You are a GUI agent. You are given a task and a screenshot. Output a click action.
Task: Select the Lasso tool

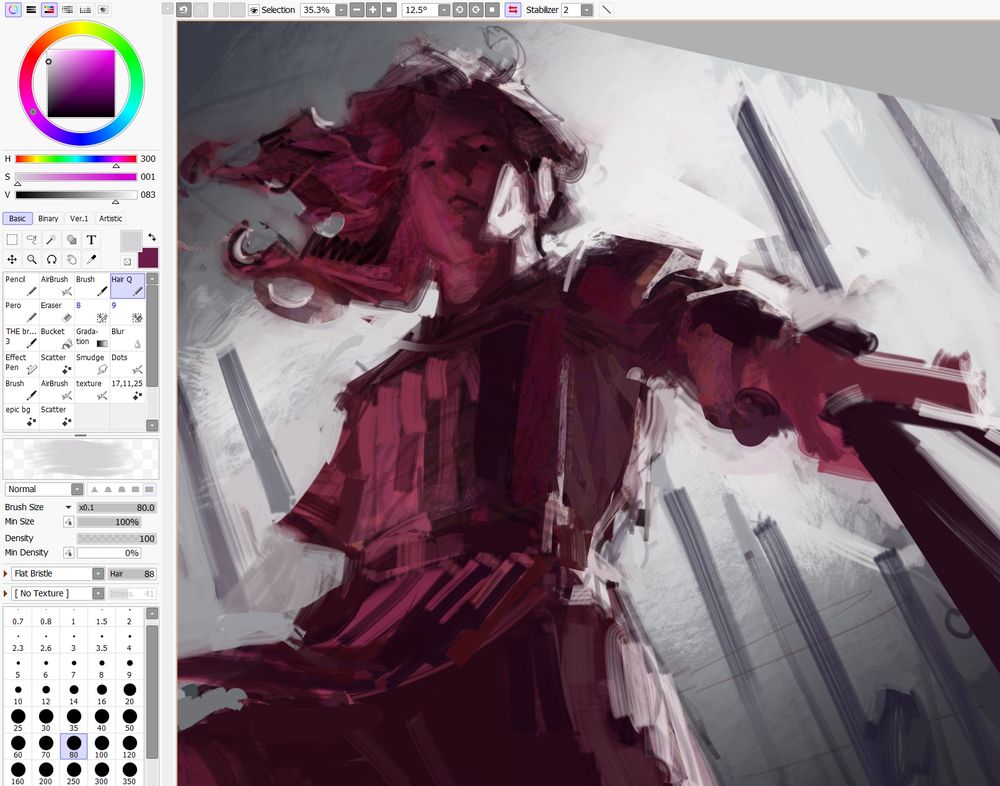(32, 240)
